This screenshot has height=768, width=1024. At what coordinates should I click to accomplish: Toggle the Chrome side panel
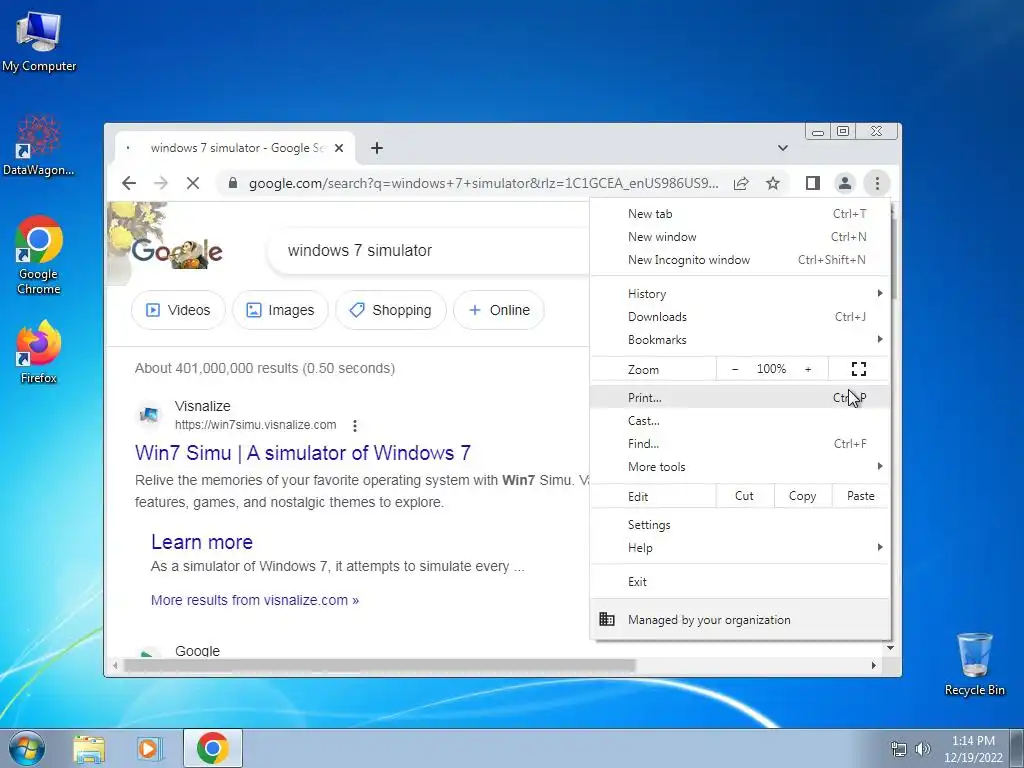pyautogui.click(x=812, y=184)
